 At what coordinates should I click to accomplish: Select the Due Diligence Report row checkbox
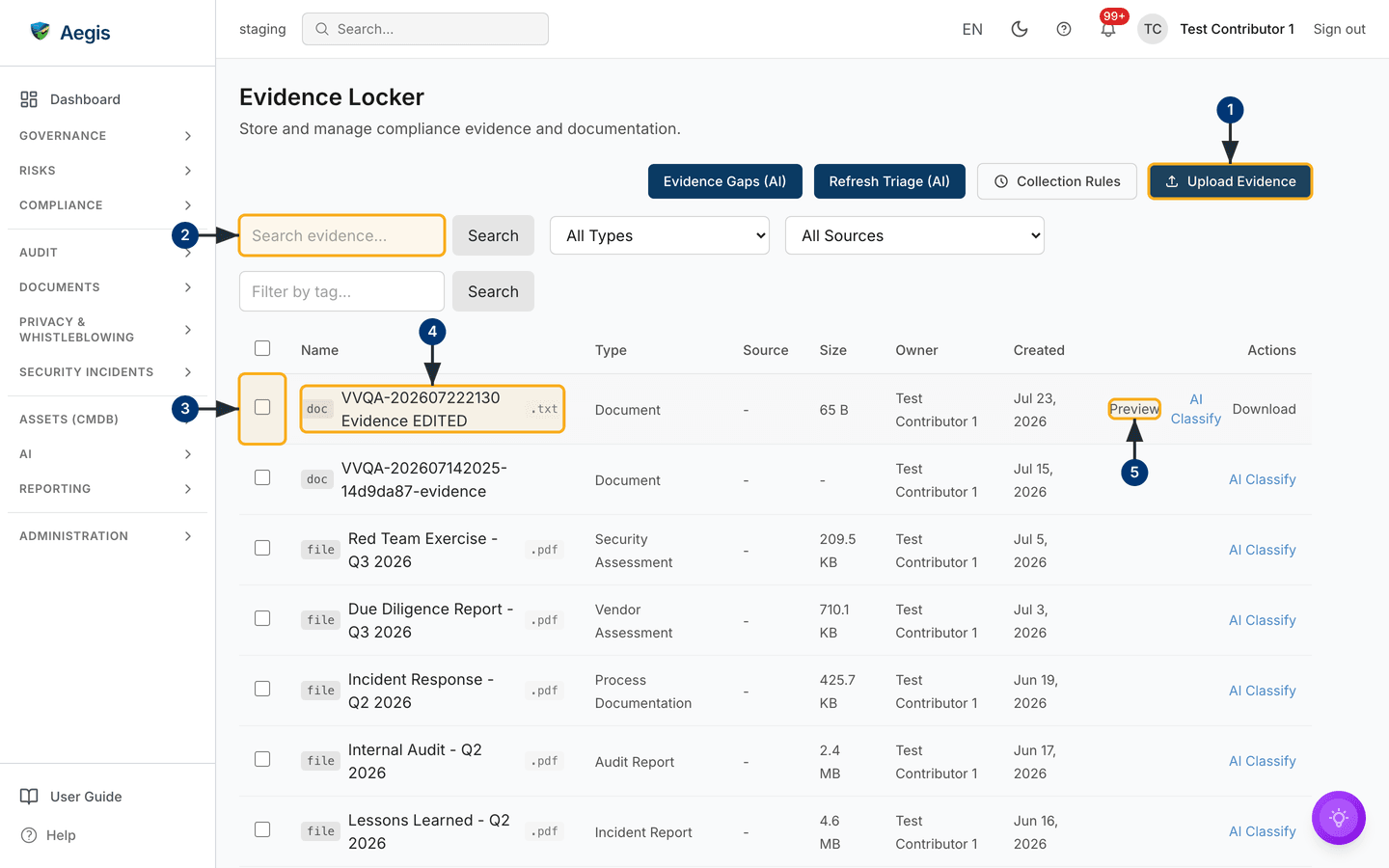point(262,618)
